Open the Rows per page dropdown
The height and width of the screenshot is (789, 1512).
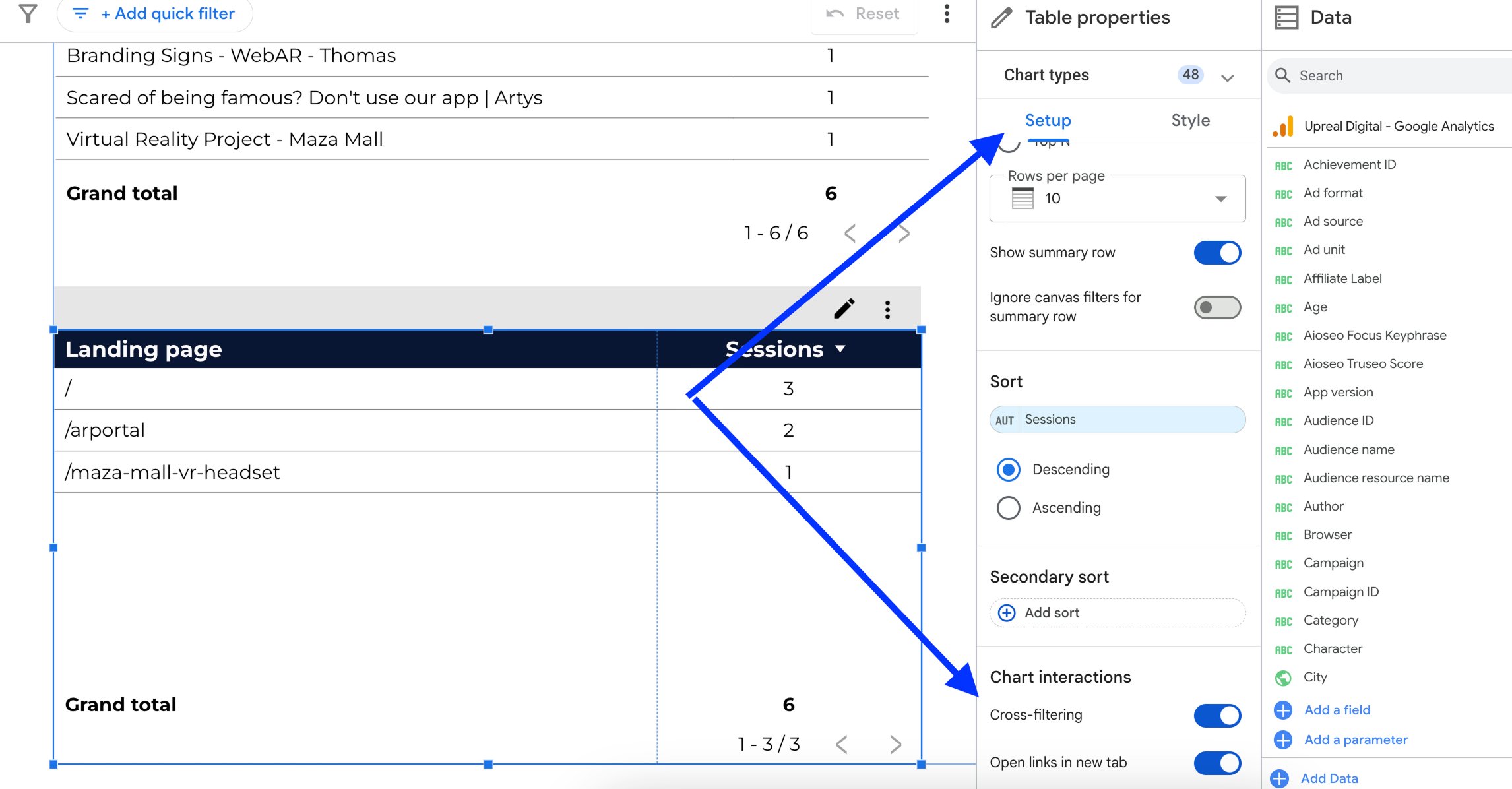1118,198
